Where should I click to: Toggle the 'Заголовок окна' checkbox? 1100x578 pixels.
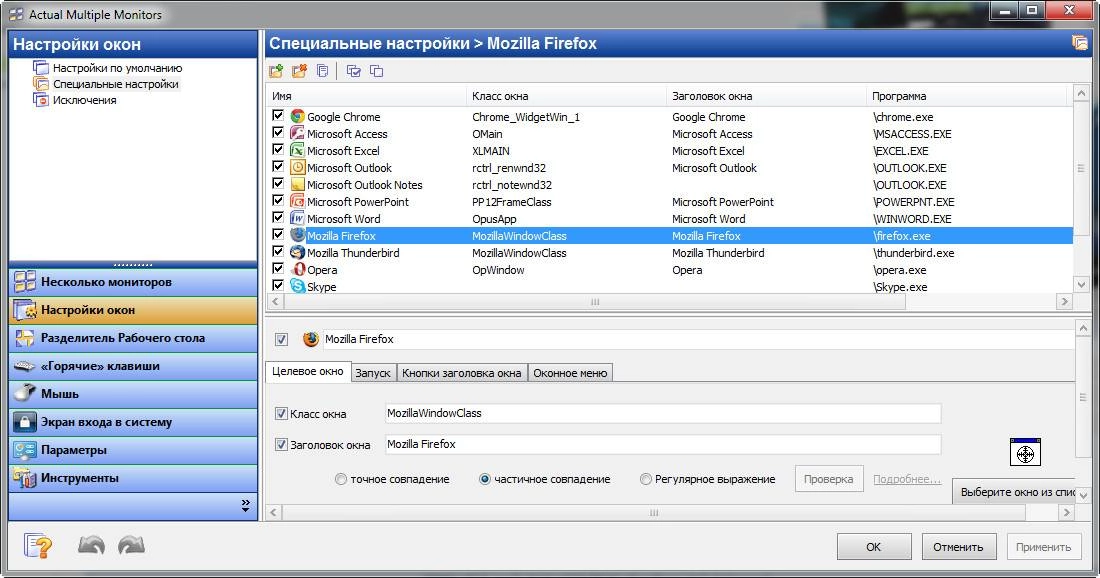281,445
